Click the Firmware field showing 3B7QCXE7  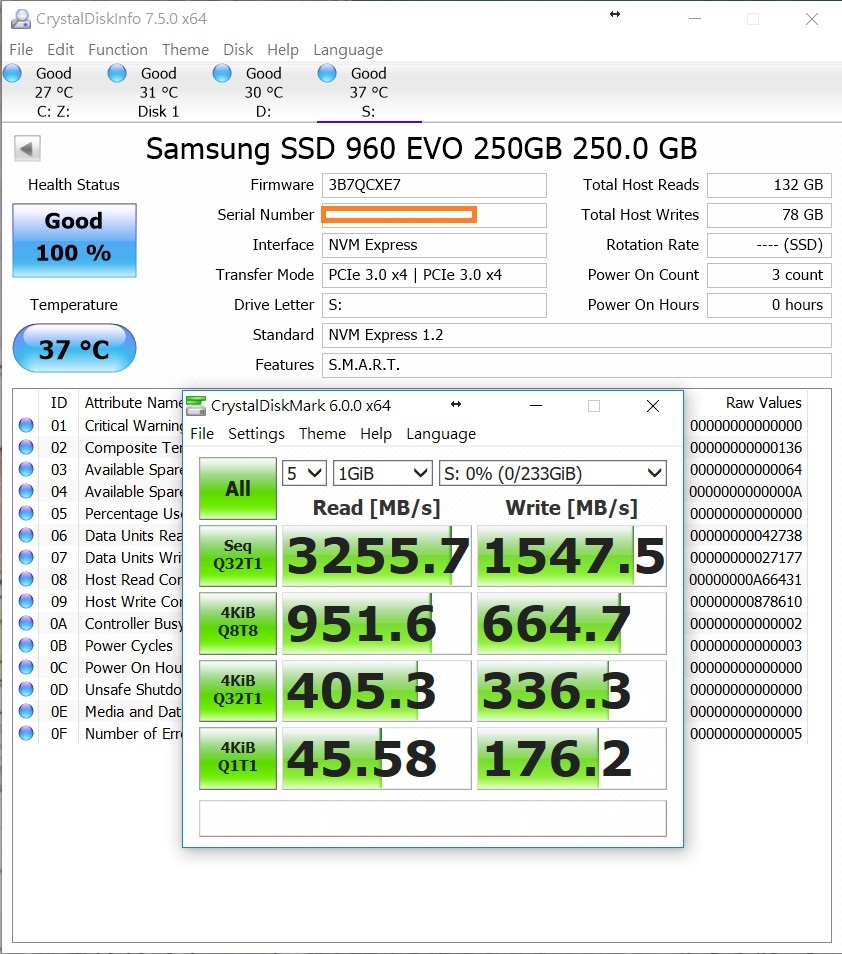click(434, 185)
